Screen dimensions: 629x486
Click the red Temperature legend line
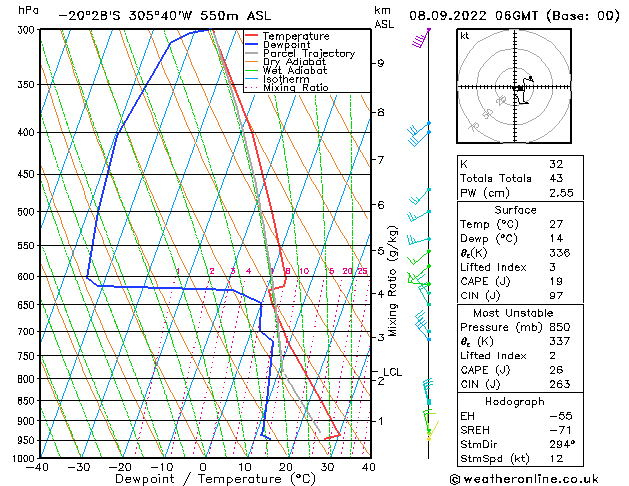point(252,36)
